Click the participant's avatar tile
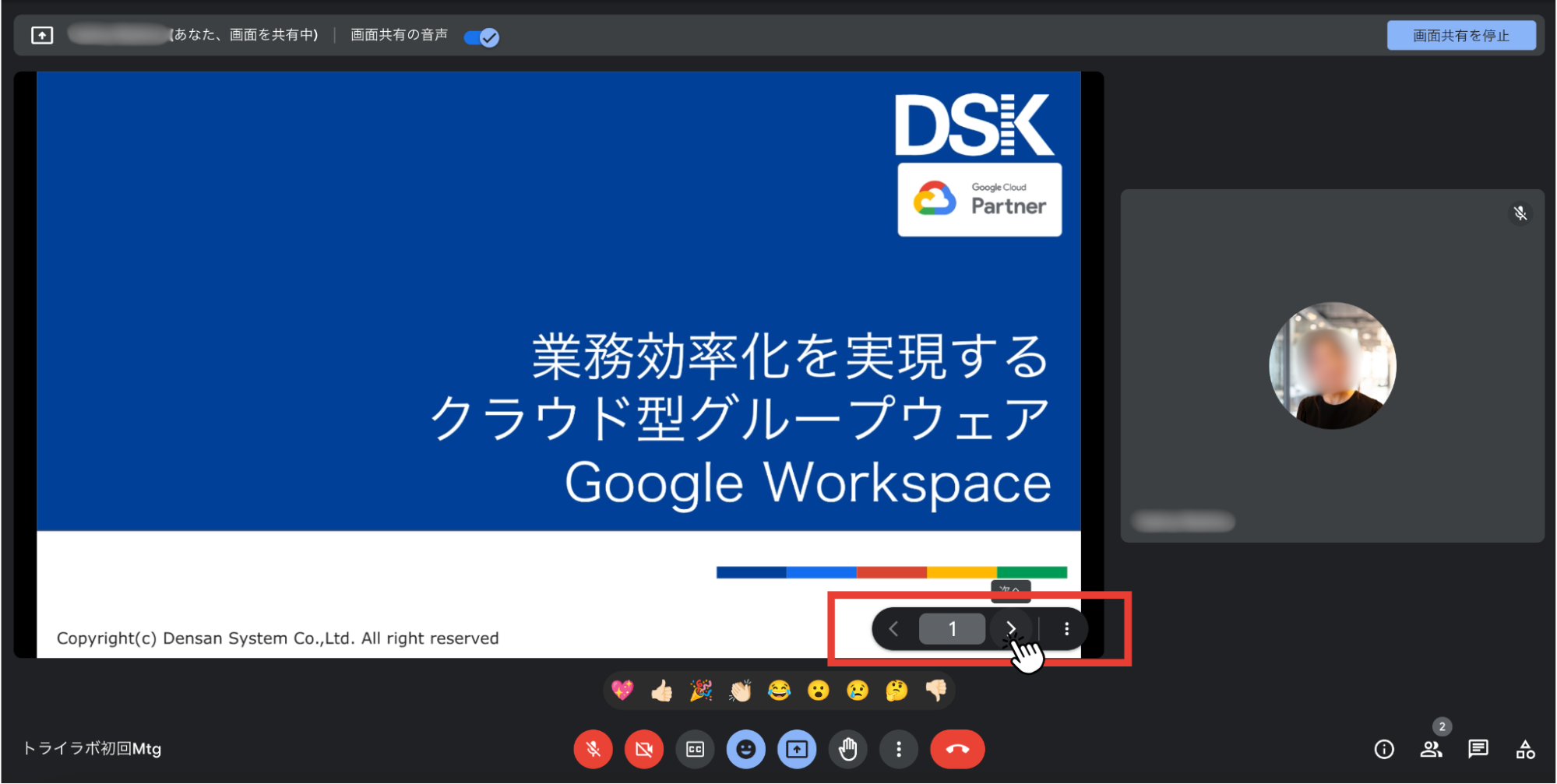 click(x=1333, y=366)
